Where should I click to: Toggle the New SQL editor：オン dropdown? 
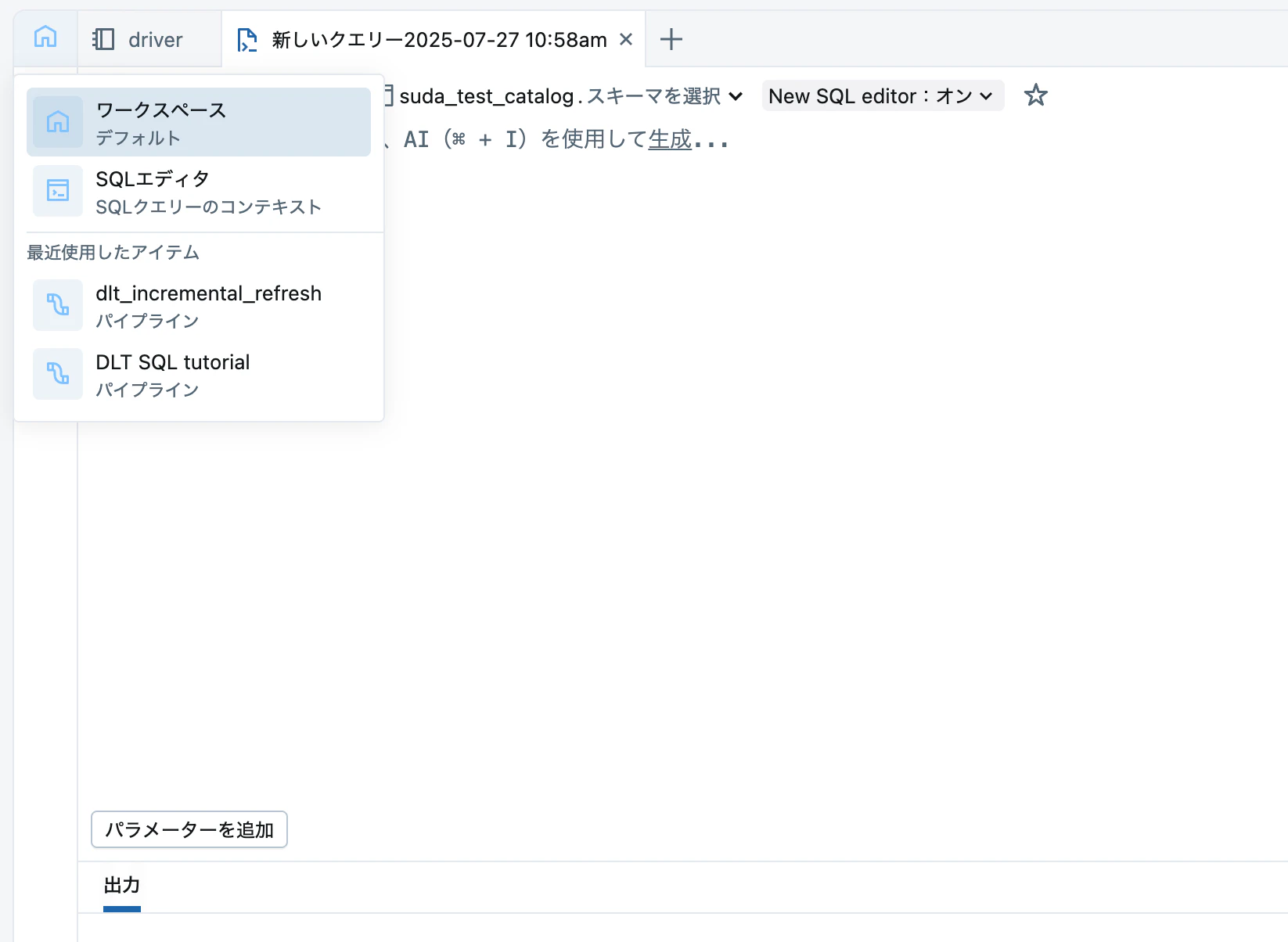[882, 95]
